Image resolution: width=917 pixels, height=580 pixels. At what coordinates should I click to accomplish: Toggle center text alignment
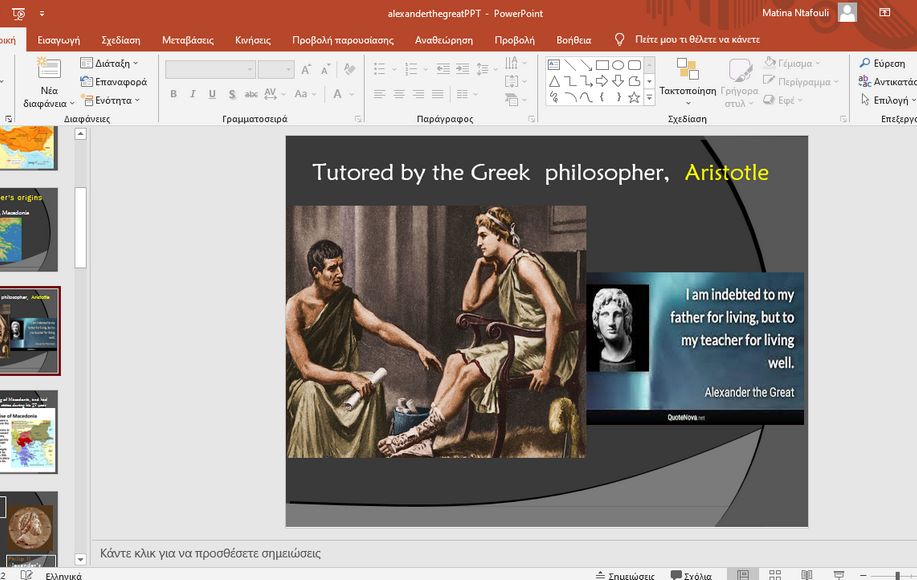point(399,94)
